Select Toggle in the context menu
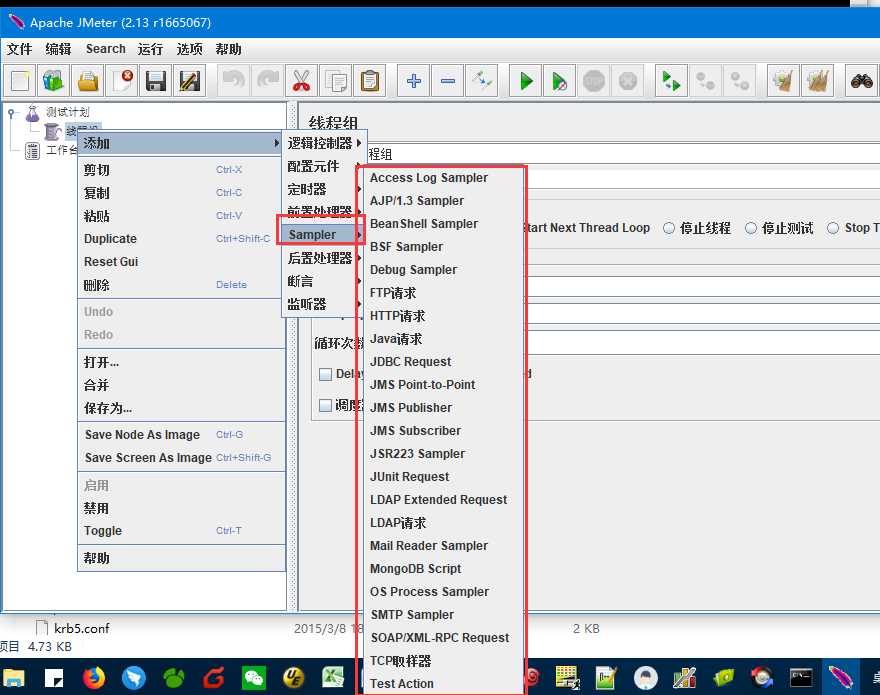Image resolution: width=880 pixels, height=695 pixels. pos(181,531)
